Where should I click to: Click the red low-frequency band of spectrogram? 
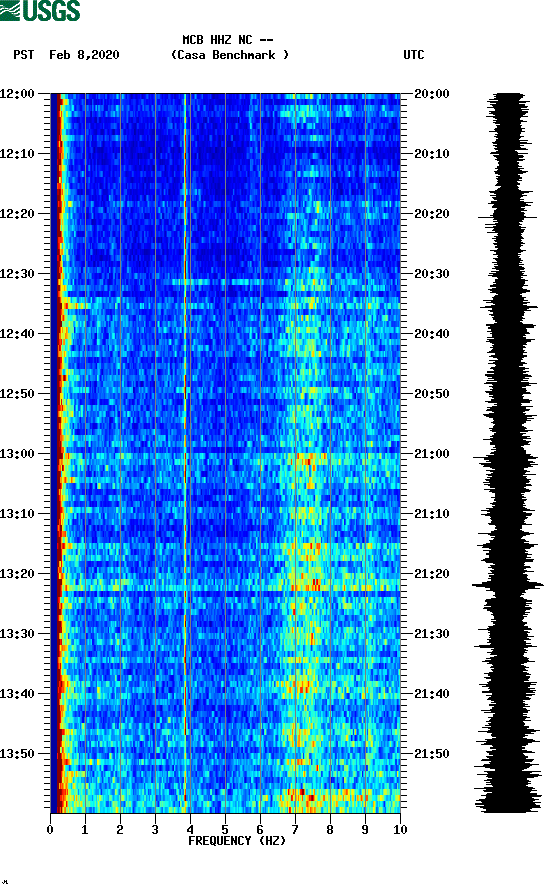(x=59, y=453)
